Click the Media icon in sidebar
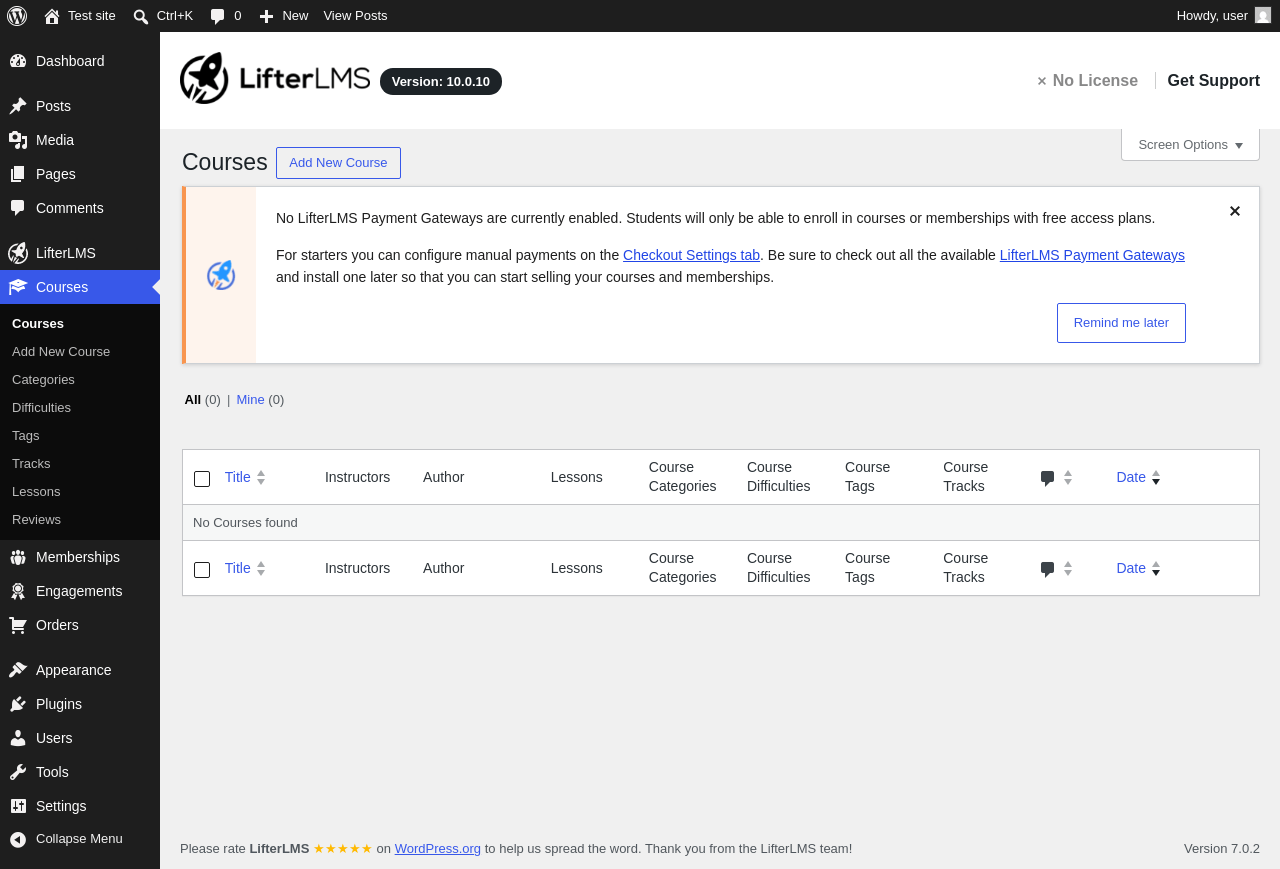This screenshot has width=1280, height=869. (x=18, y=140)
